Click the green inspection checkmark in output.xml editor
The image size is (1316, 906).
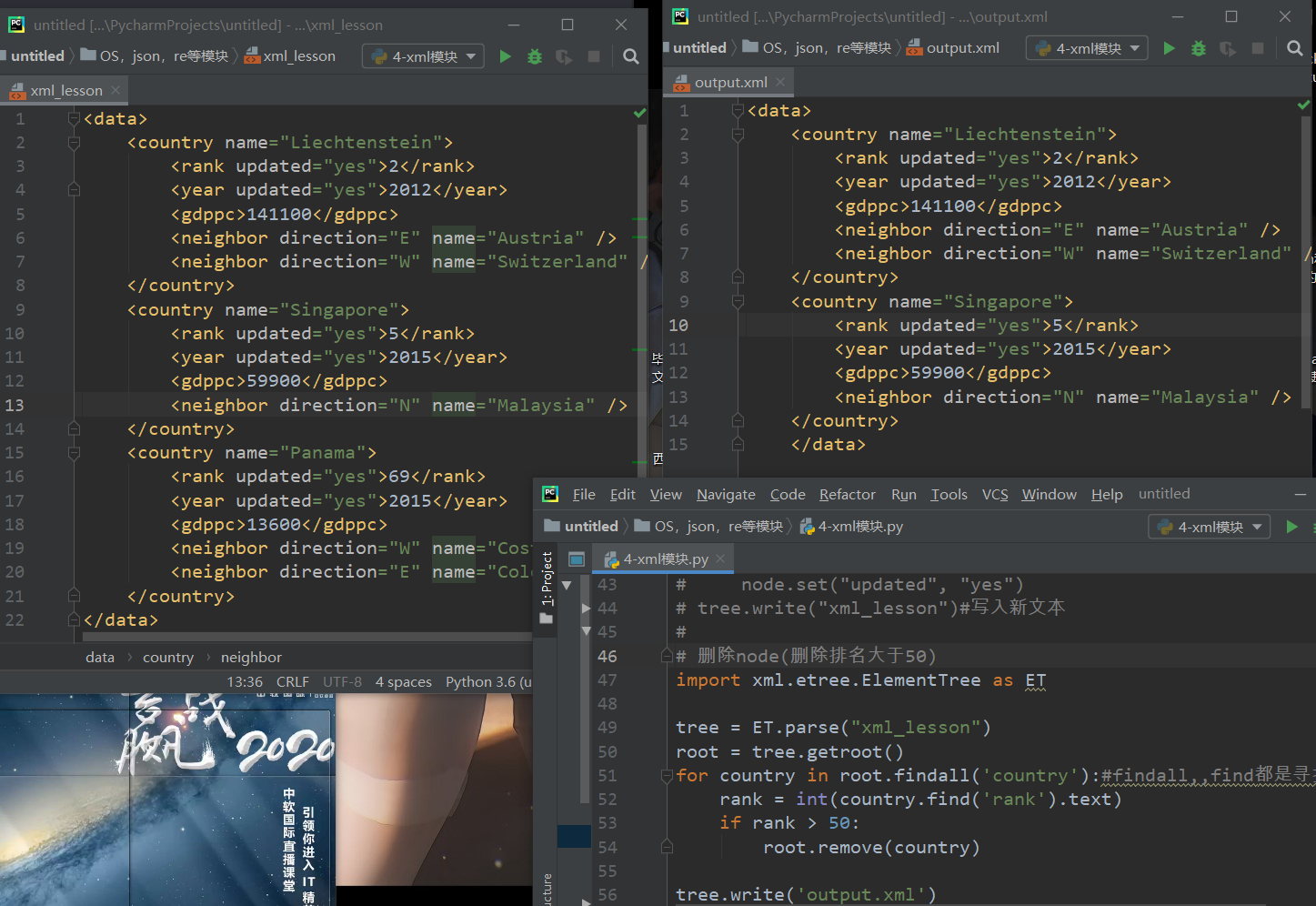tap(1303, 105)
